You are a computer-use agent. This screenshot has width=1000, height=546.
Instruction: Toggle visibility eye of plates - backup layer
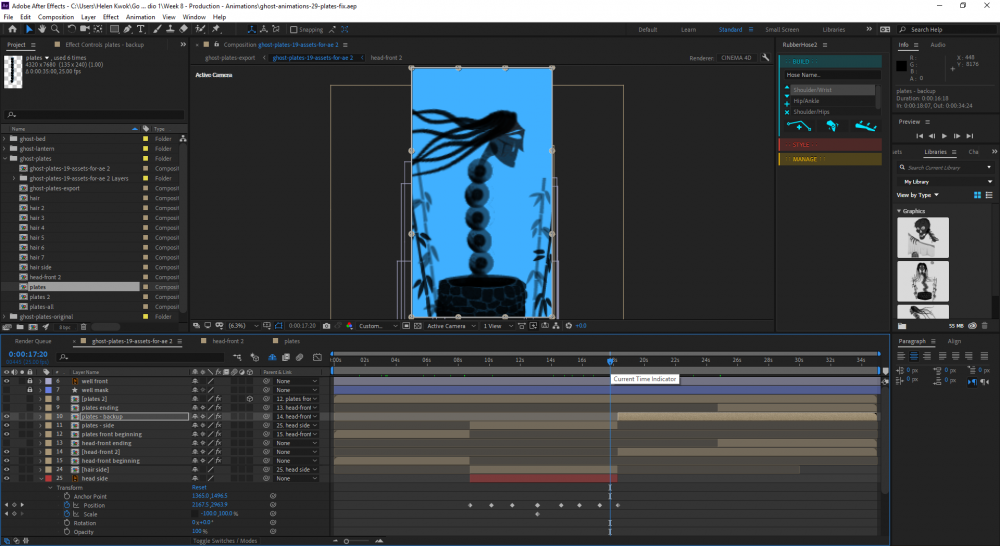pyautogui.click(x=7, y=417)
